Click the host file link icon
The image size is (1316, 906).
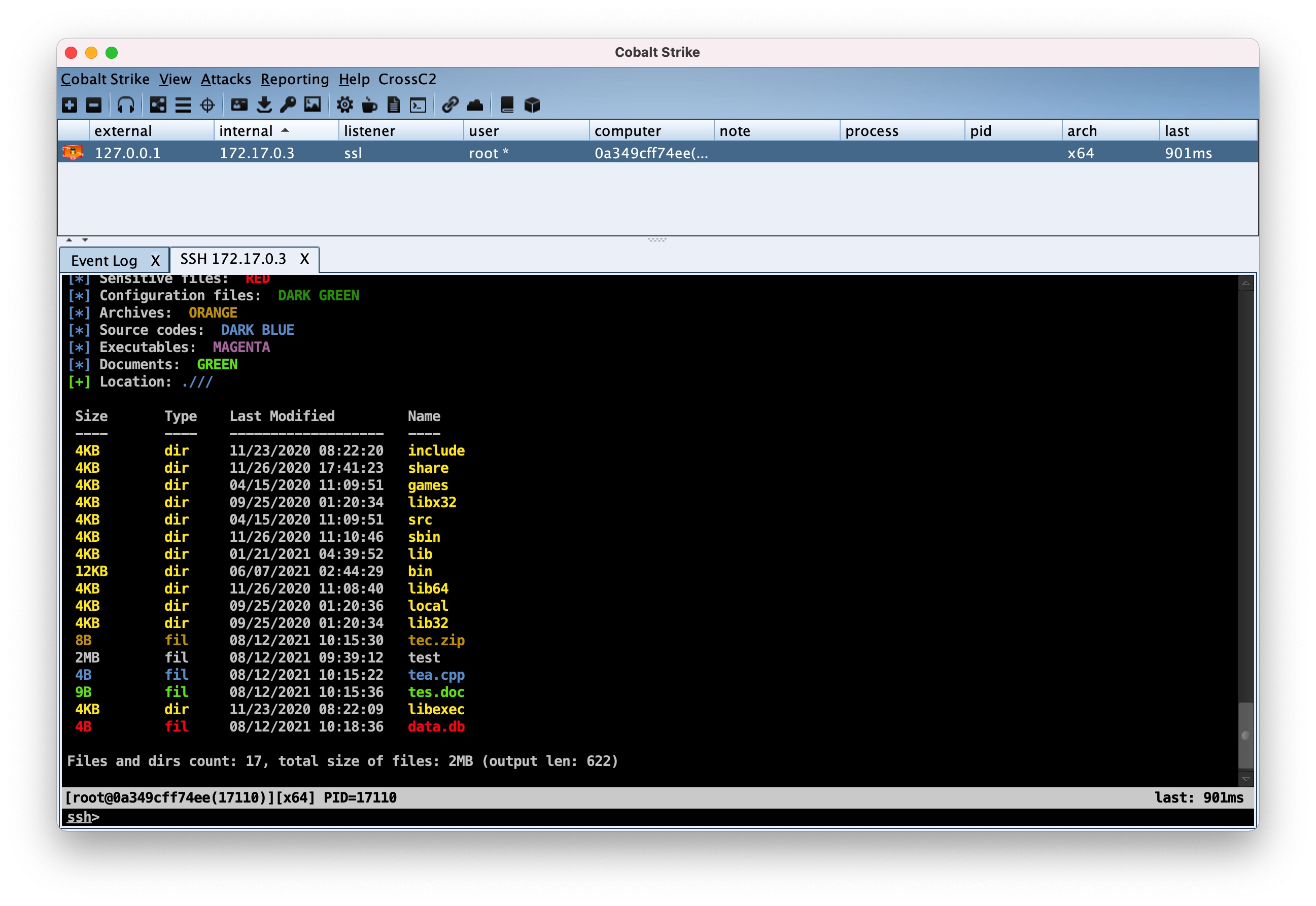point(450,105)
